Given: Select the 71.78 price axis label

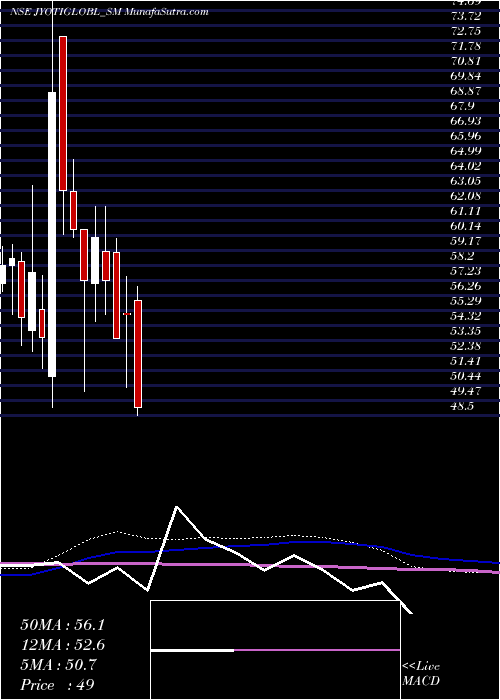Looking at the screenshot, I should (x=466, y=46).
